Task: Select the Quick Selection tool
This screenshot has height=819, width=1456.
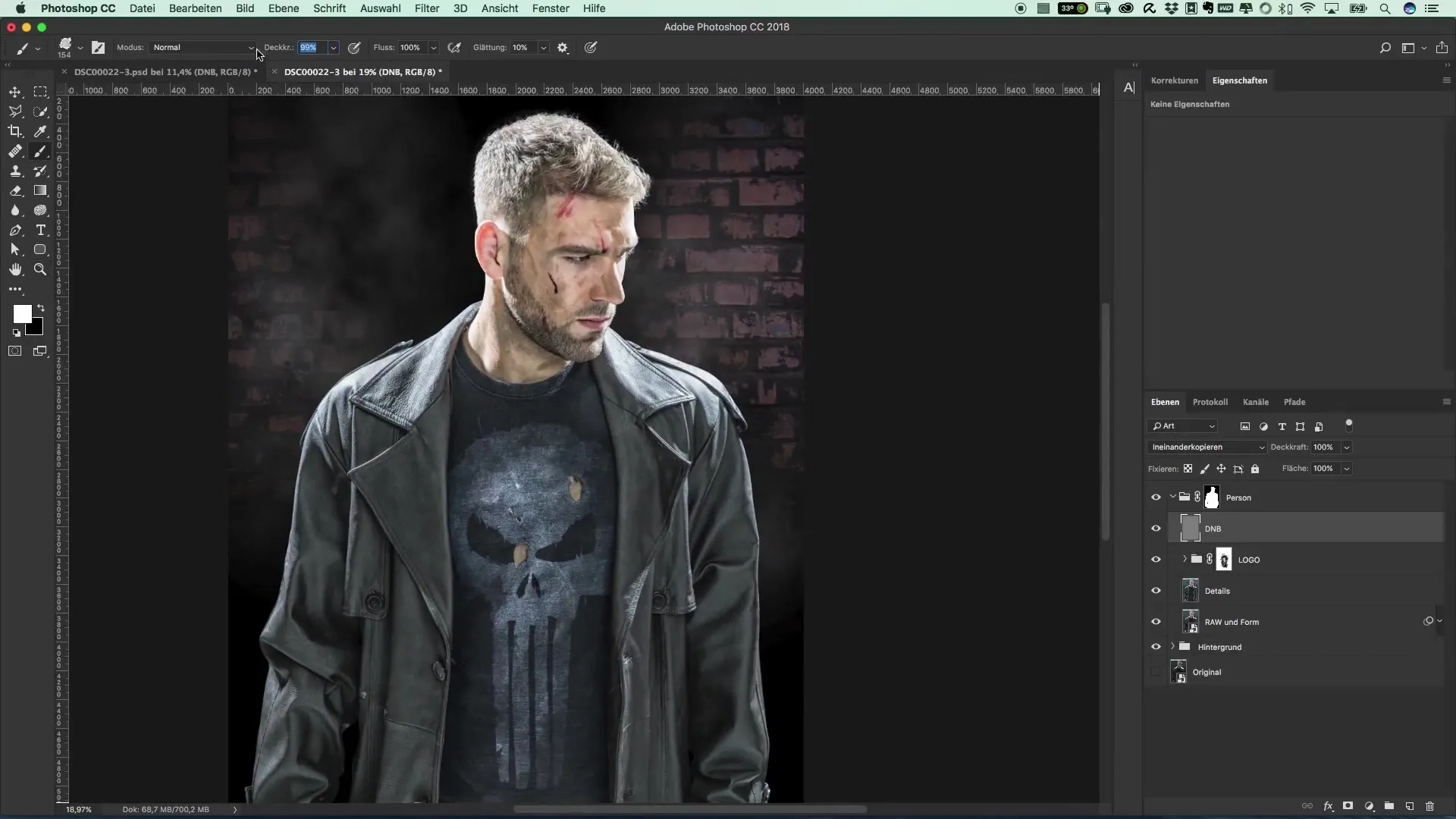Action: point(41,111)
